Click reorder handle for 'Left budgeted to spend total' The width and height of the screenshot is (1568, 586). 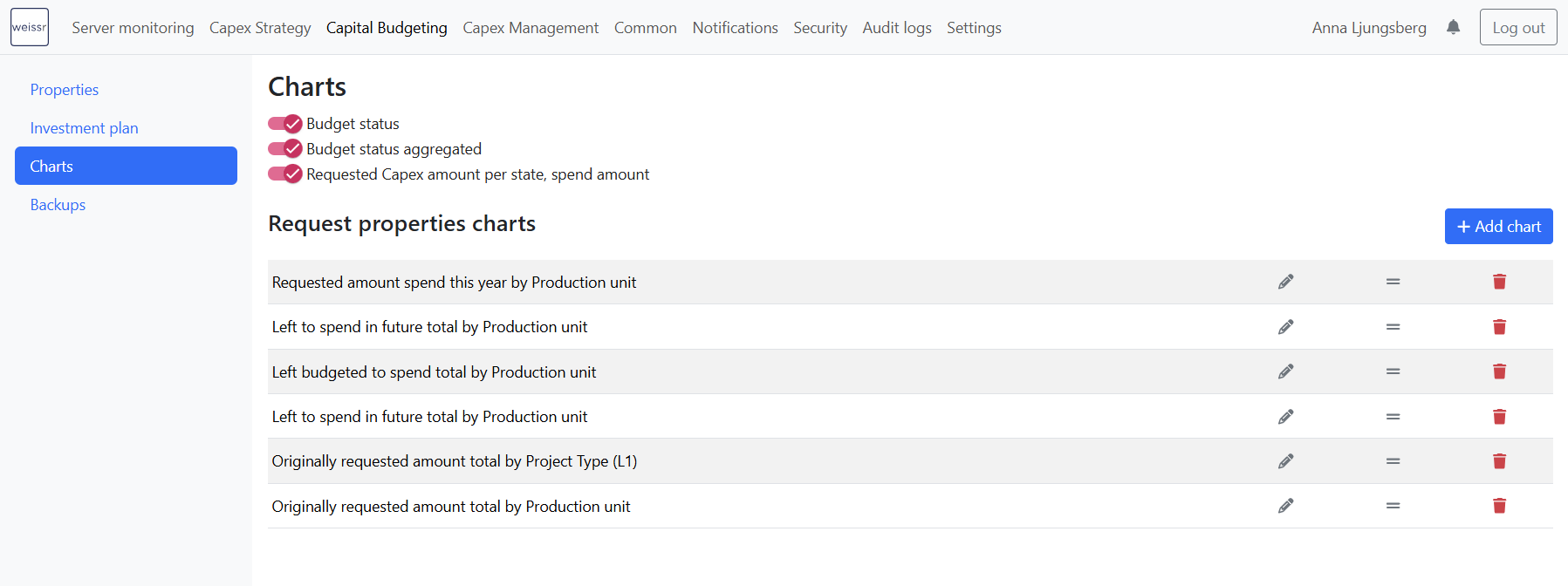click(x=1393, y=371)
